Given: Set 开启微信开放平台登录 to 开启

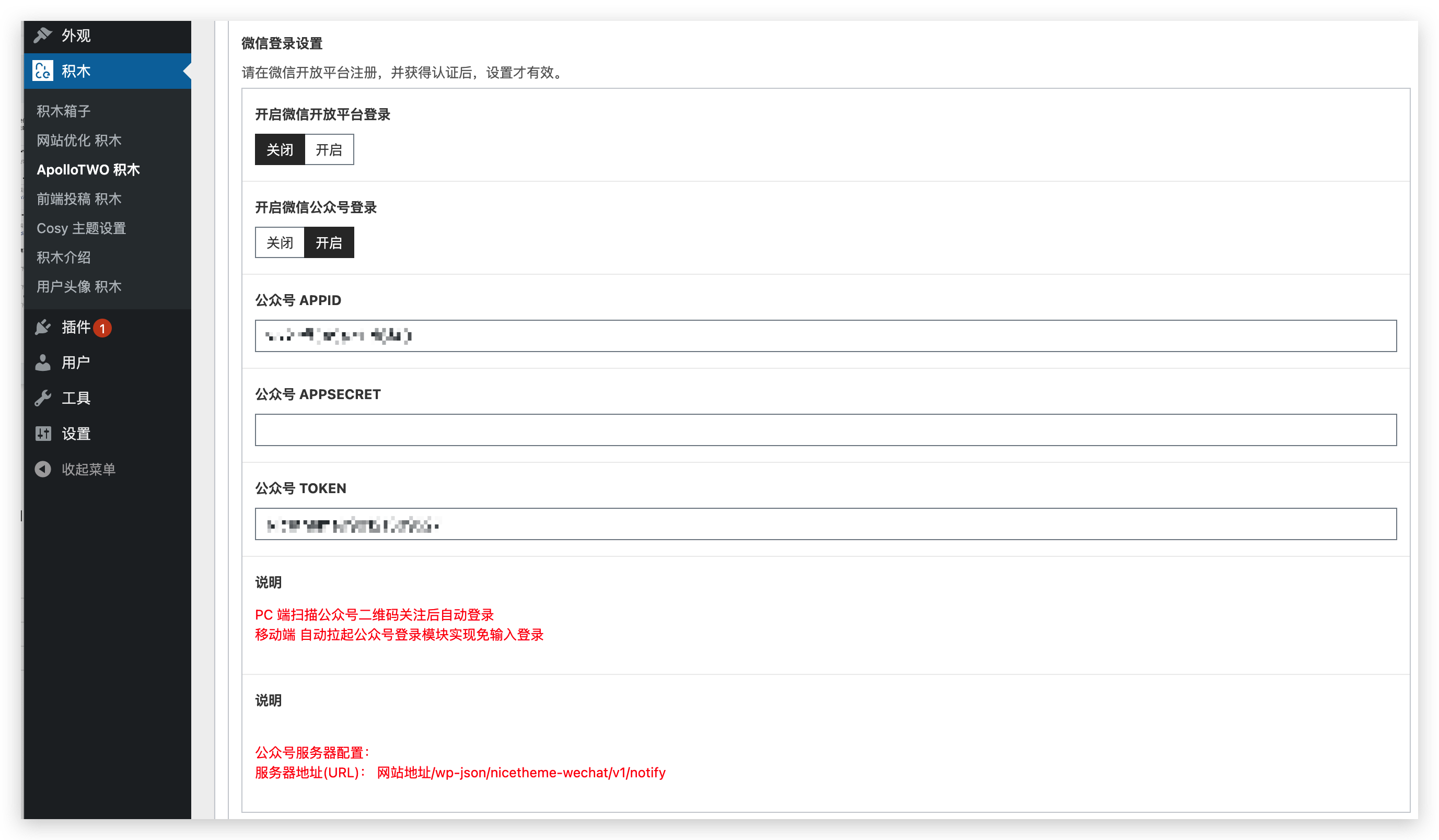Looking at the screenshot, I should point(329,149).
